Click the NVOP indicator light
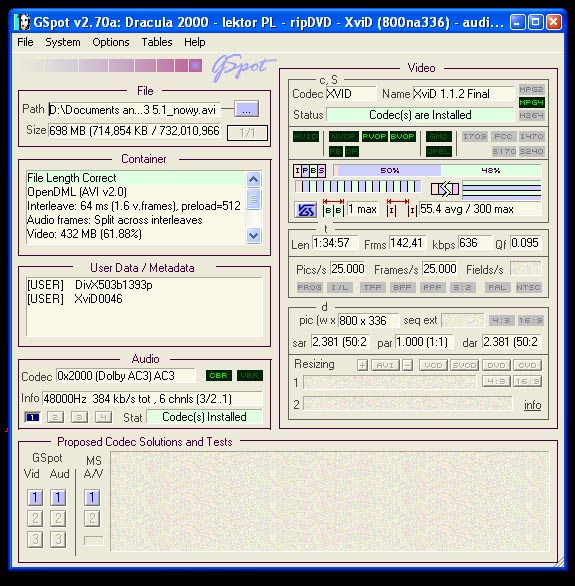Screen dimensions: 575x586 point(344,136)
